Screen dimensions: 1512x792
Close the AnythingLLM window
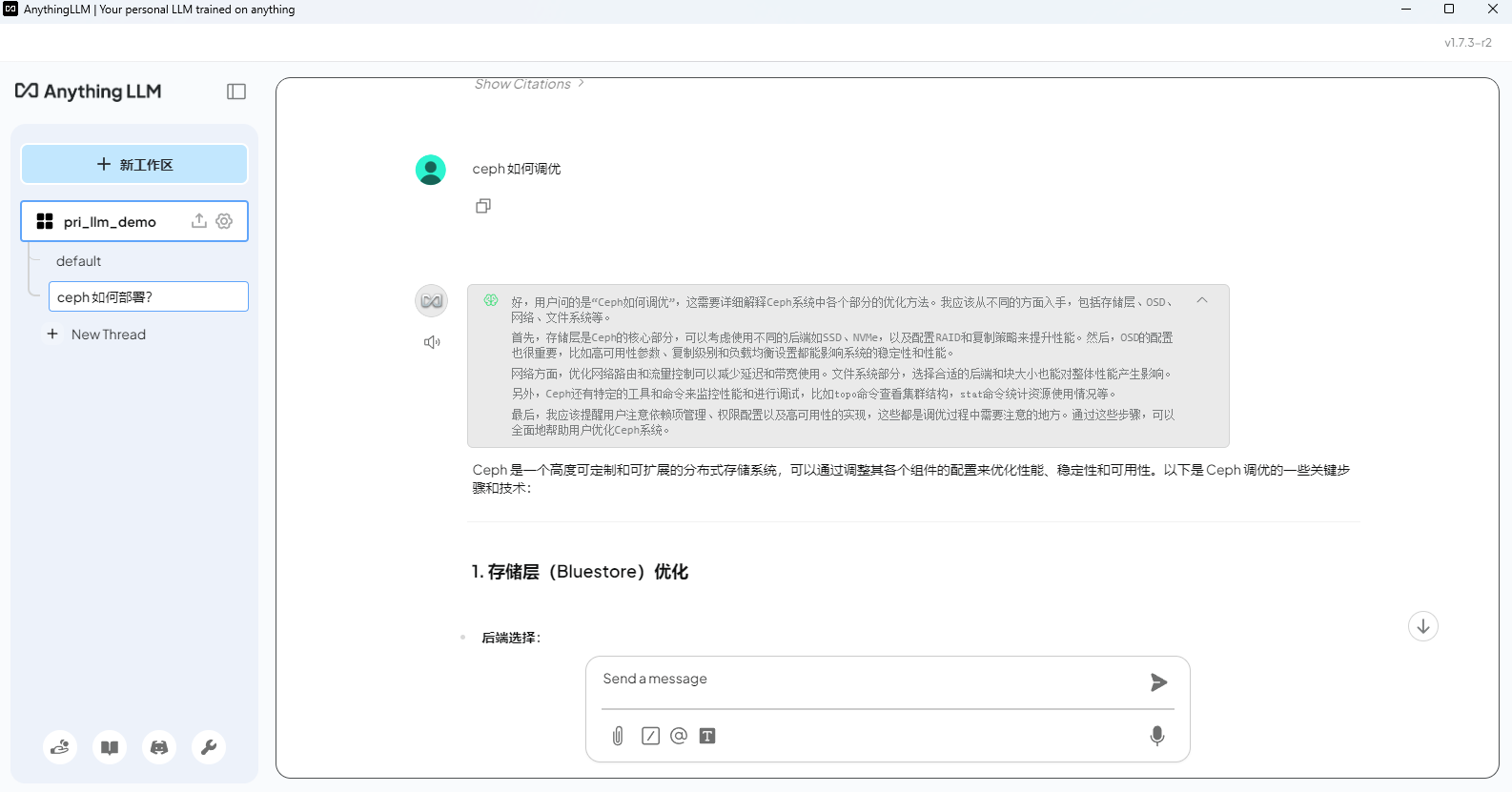pos(1492,10)
